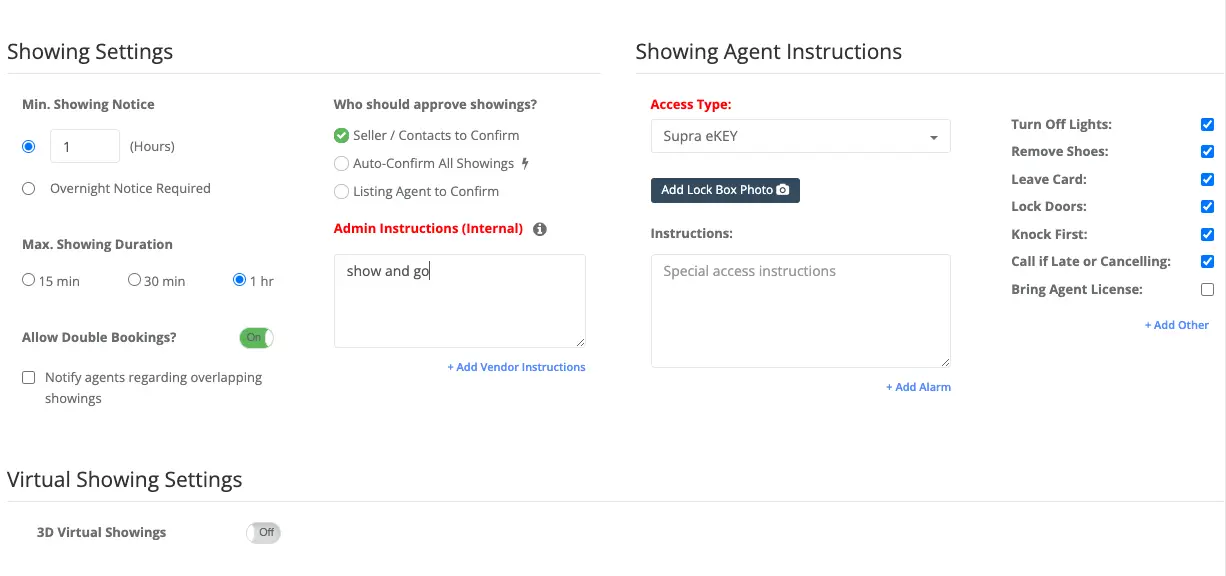Screen dimensions: 1226x576
Task: Click the Add Vendor Instructions link
Action: coord(516,367)
